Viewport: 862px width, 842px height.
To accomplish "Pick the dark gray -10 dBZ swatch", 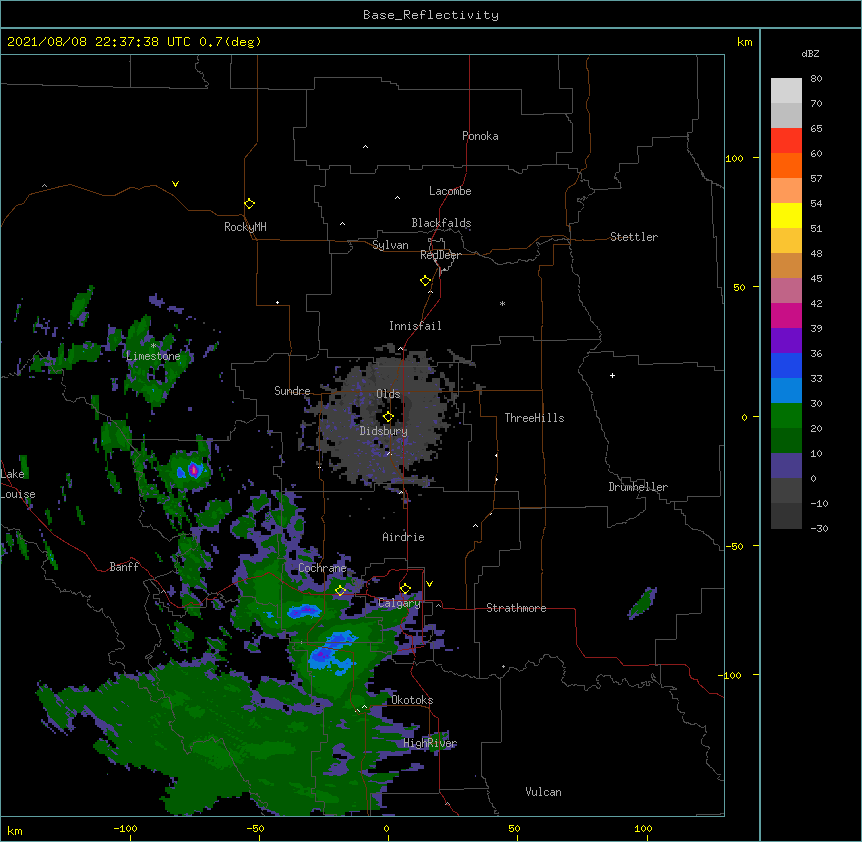I will pyautogui.click(x=786, y=516).
